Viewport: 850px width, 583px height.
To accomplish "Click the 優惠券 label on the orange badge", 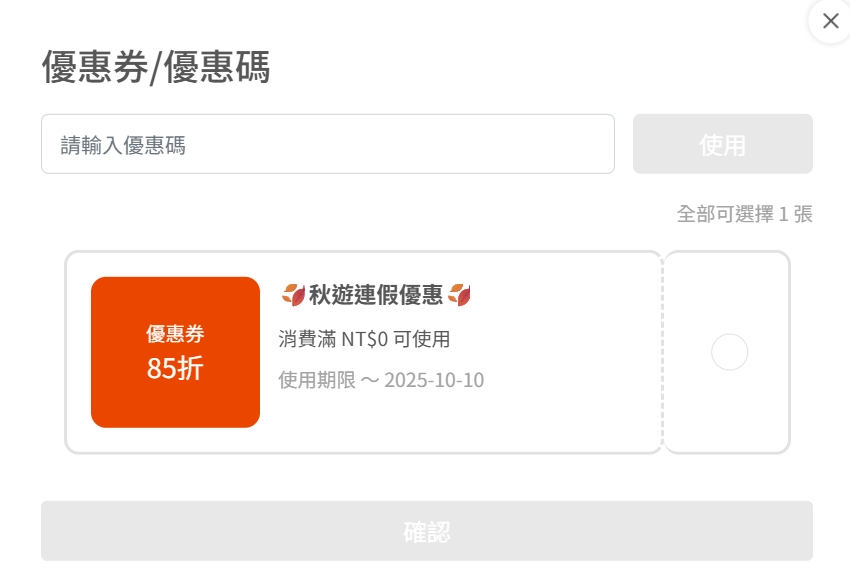I will 175,334.
